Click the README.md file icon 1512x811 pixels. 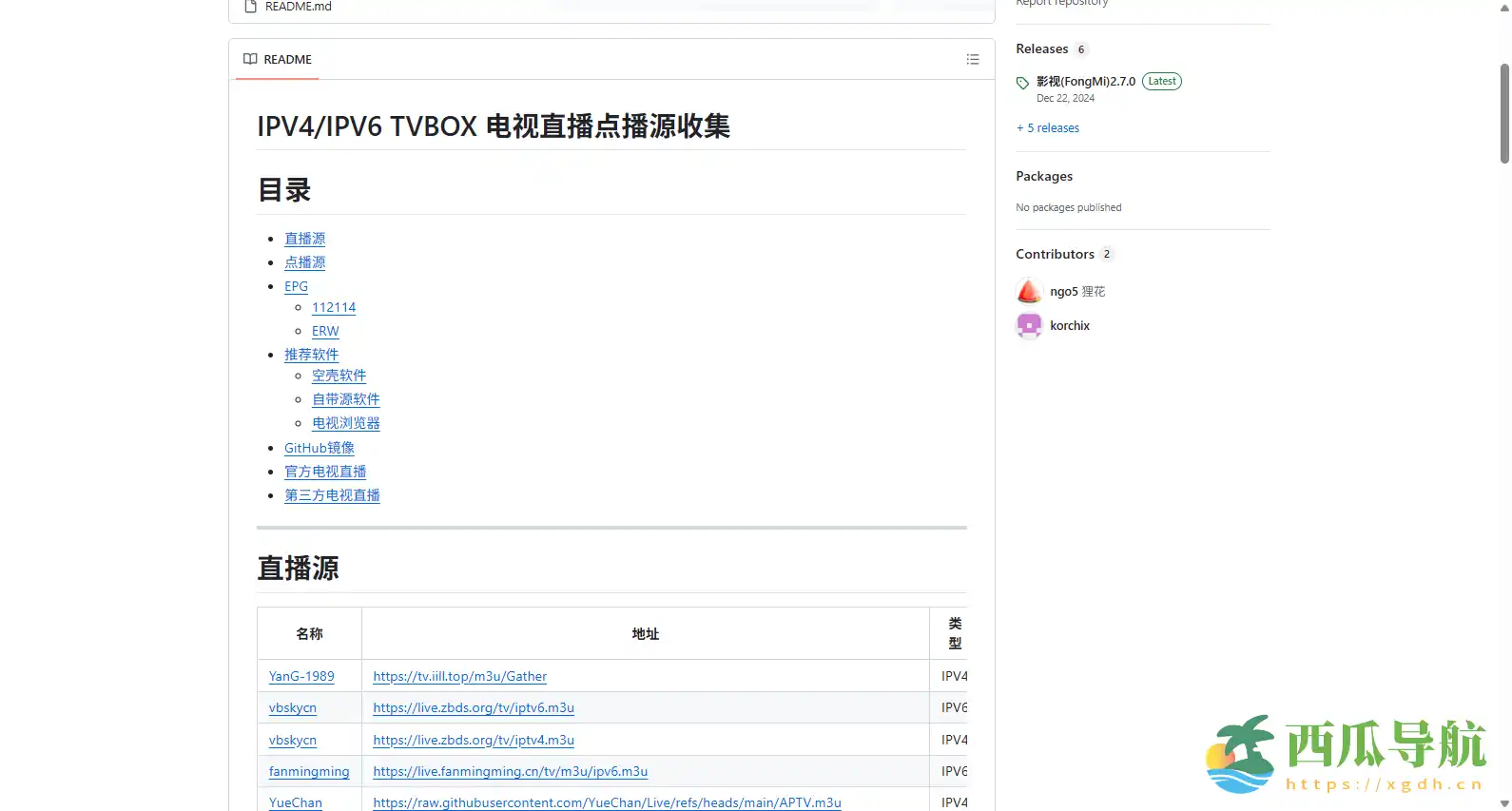(251, 7)
